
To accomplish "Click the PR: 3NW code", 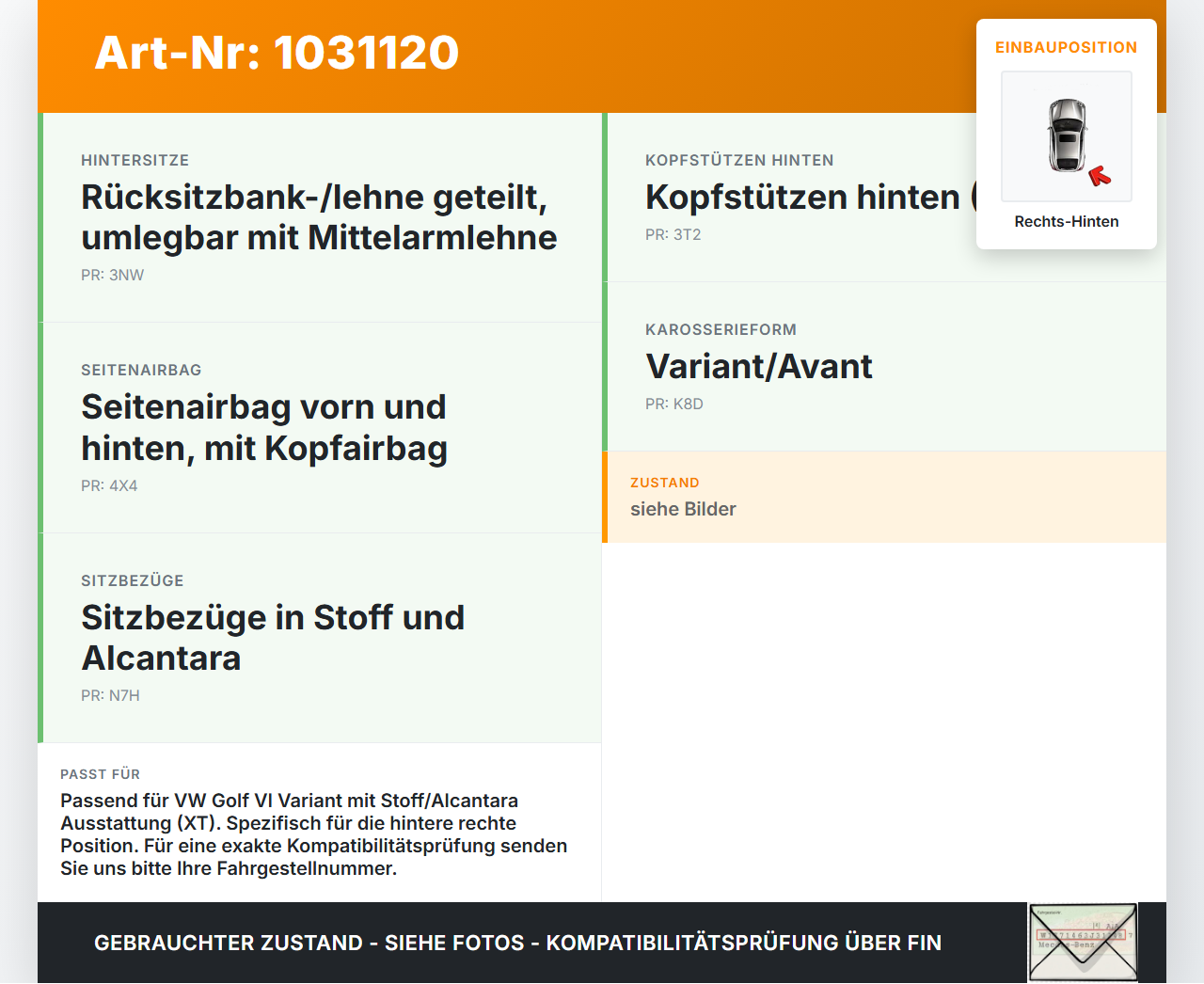I will click(113, 276).
